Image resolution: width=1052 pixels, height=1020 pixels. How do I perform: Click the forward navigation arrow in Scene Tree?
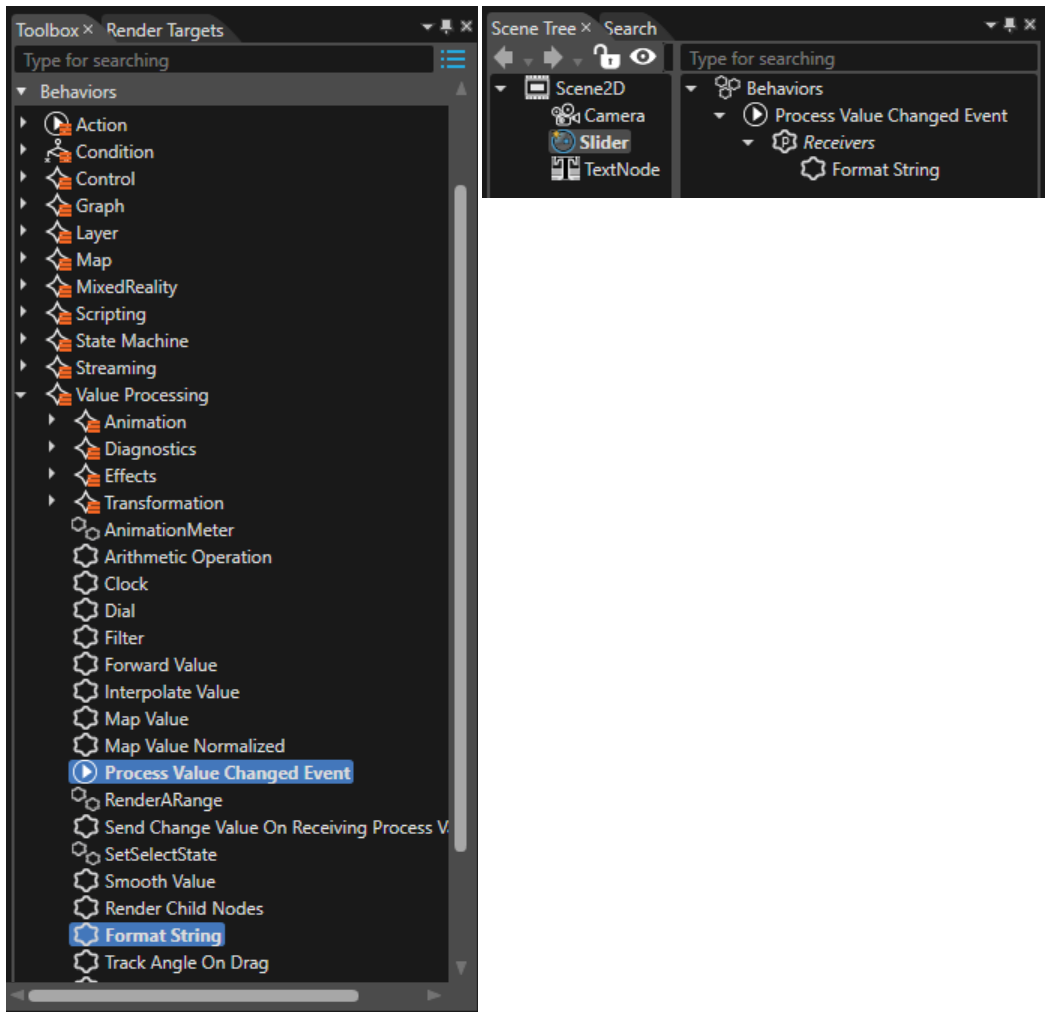pos(553,58)
